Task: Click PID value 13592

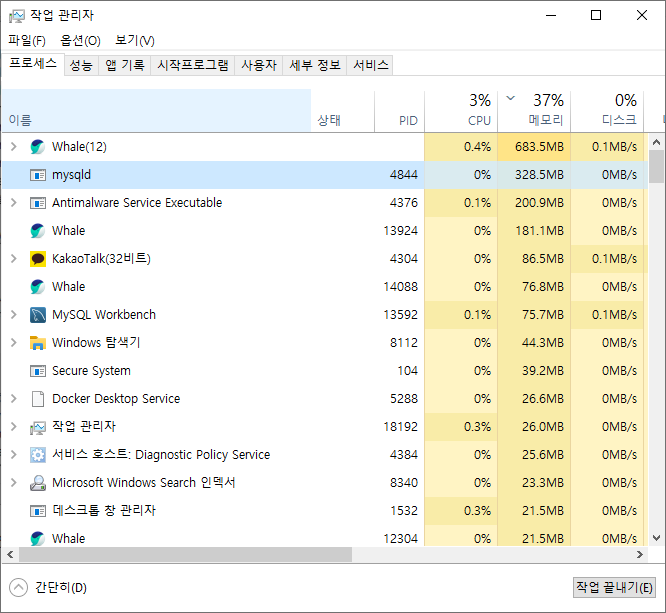Action: [x=401, y=315]
